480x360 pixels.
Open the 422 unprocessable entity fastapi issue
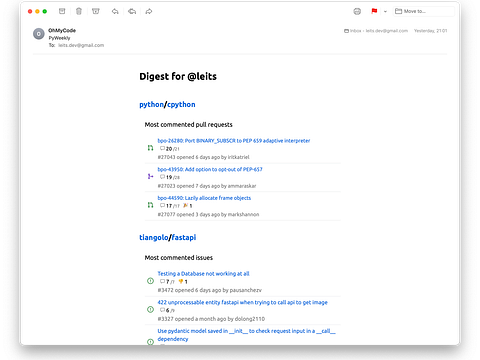[x=243, y=302]
